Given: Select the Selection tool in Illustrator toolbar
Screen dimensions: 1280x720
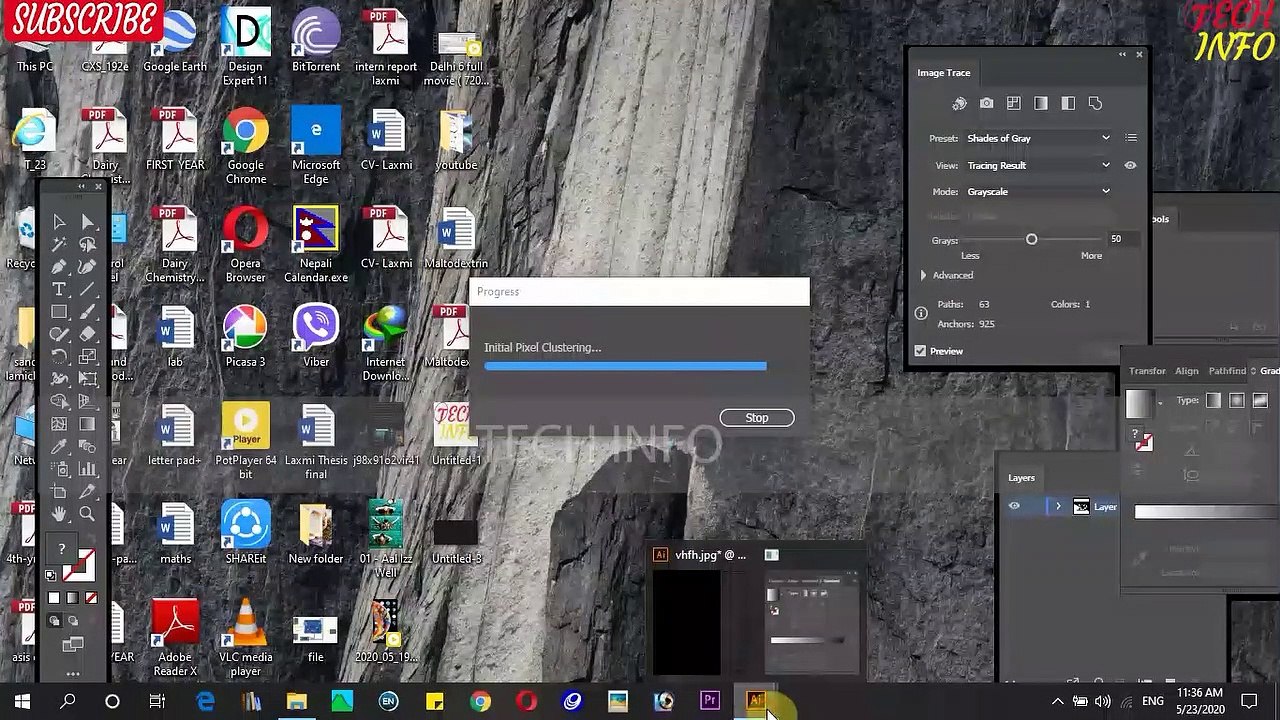Looking at the screenshot, I should [x=59, y=222].
